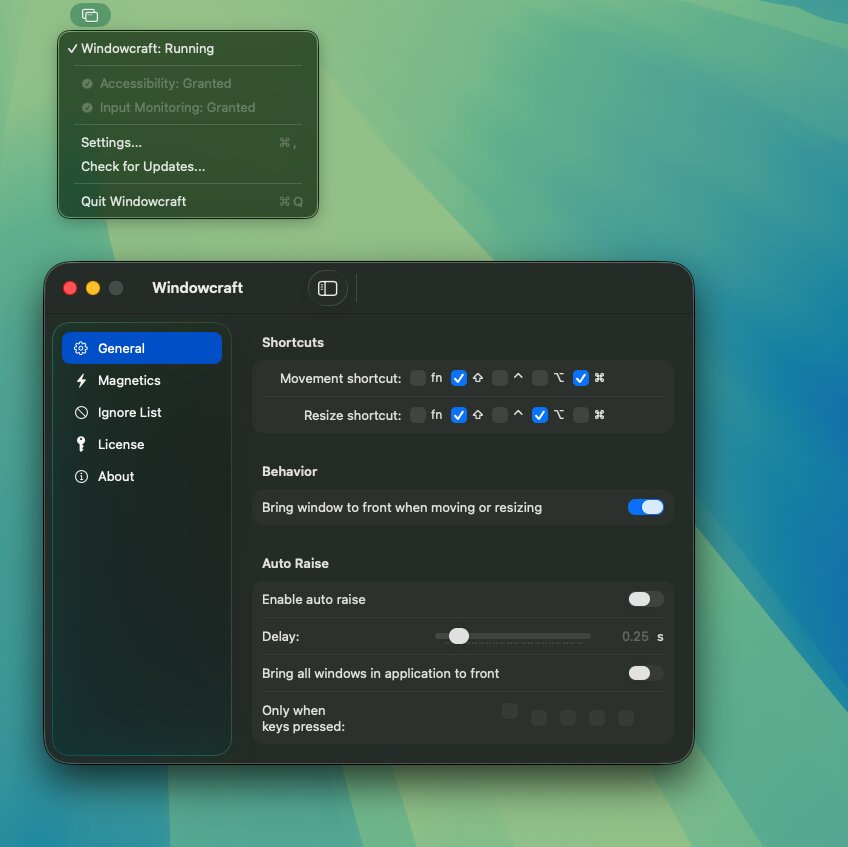The width and height of the screenshot is (848, 847).
Task: Disable bring window to front when moving
Action: pos(645,507)
